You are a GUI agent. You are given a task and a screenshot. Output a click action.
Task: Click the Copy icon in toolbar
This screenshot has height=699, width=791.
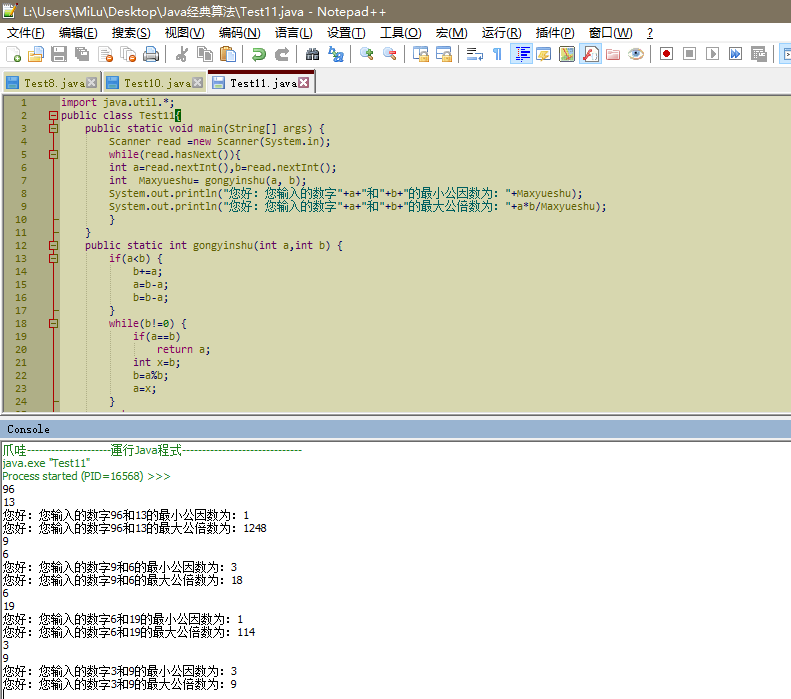[x=205, y=54]
